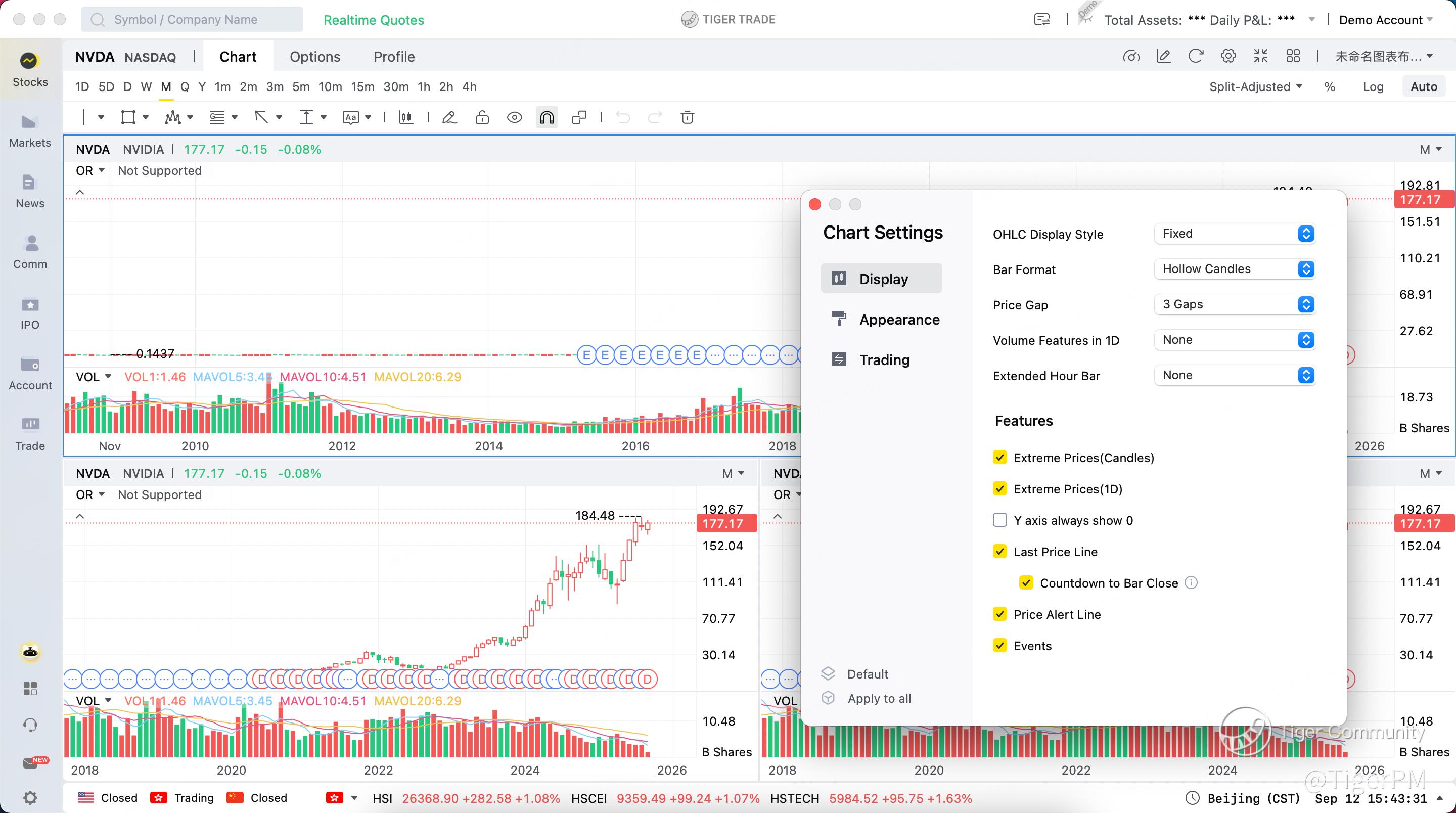The height and width of the screenshot is (813, 1456).
Task: Click the lock drawings icon
Action: click(x=482, y=118)
